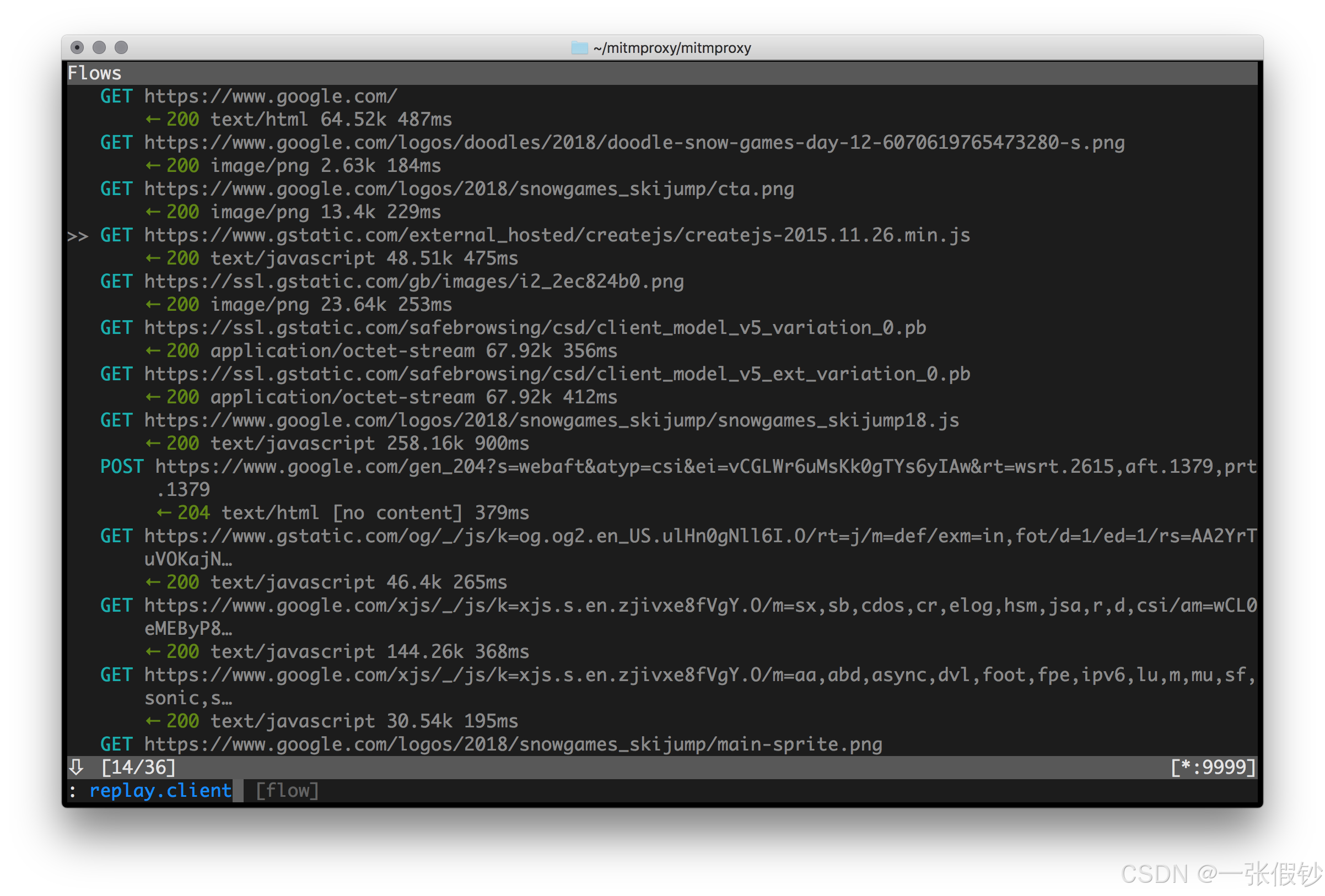Click the response arrow before 204 status
1325x896 pixels.
pos(164,513)
